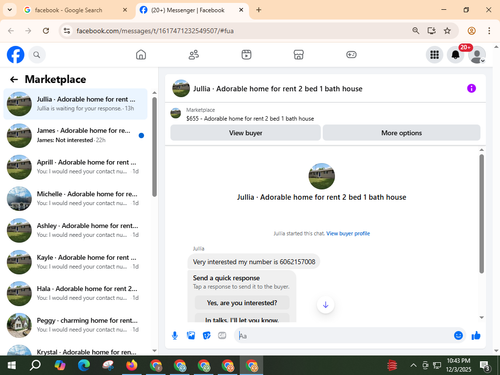The height and width of the screenshot is (375, 500).
Task: Click James unread blue dot indicator
Action: [141, 135]
